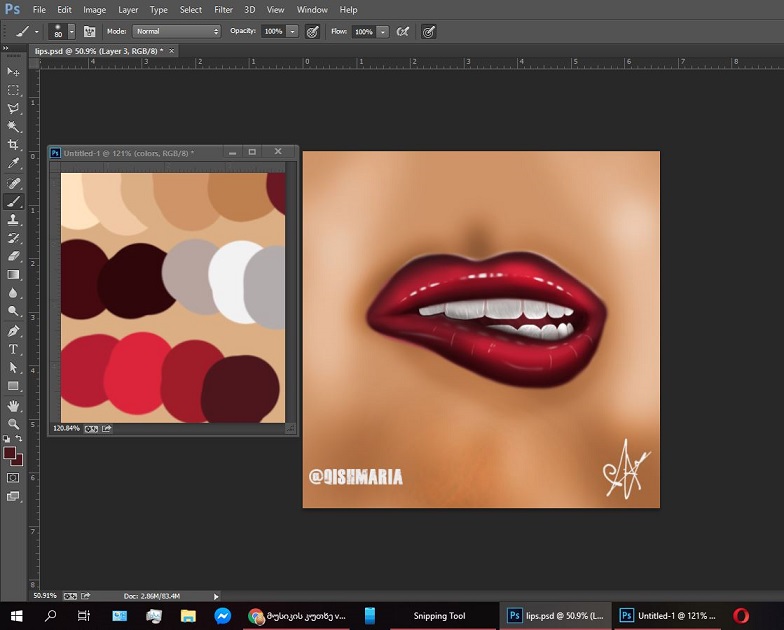The width and height of the screenshot is (784, 630).
Task: Toggle Quick Mask mode
Action: coord(13,478)
